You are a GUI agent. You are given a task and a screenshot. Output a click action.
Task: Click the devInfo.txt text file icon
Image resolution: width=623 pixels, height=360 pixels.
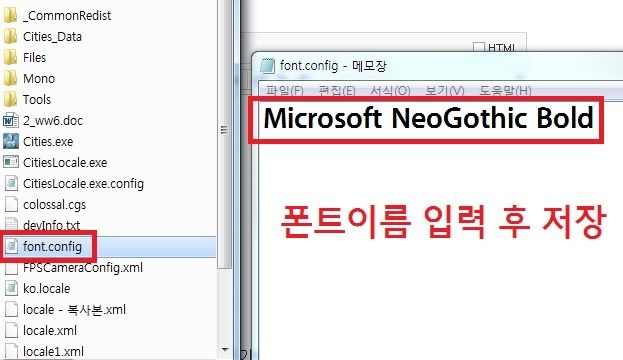click(11, 224)
